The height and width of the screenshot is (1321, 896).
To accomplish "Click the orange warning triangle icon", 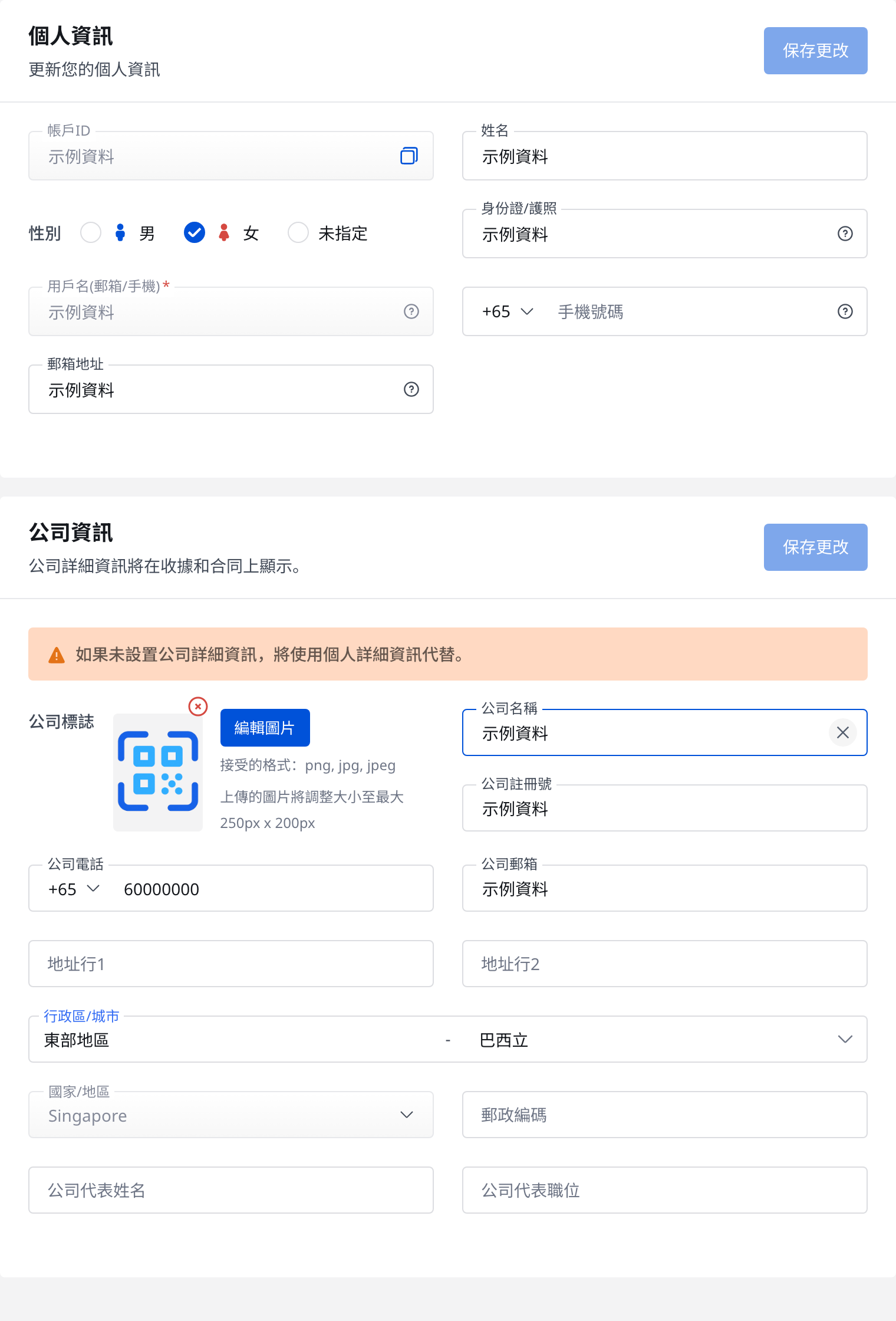I will click(57, 655).
